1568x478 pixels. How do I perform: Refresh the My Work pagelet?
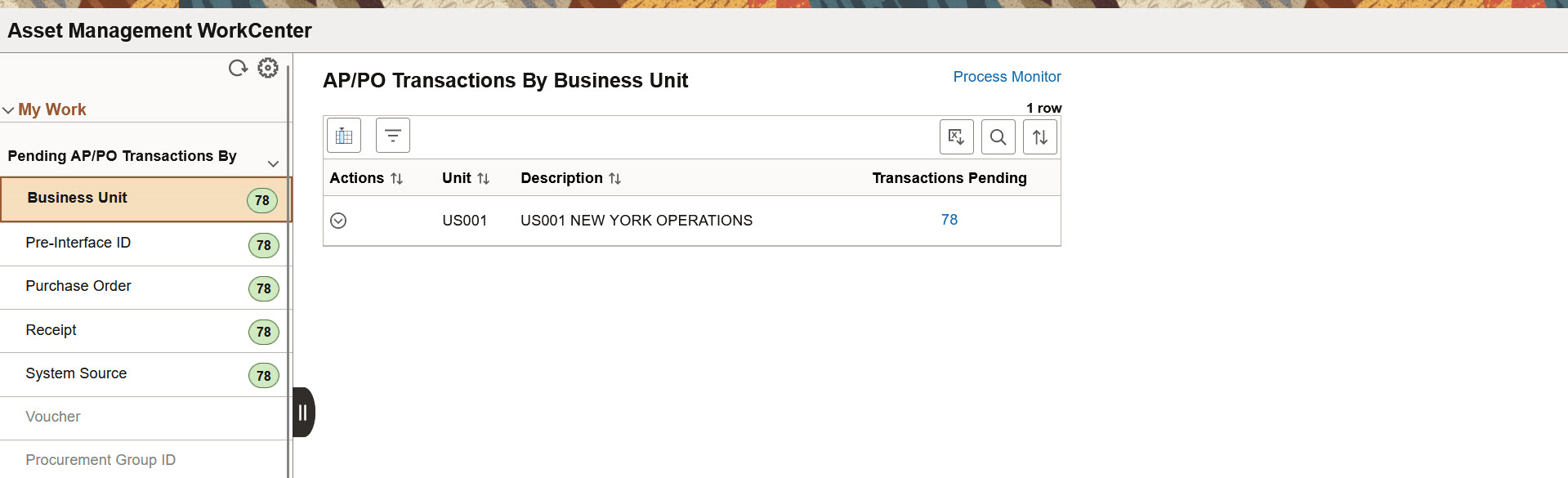(238, 68)
